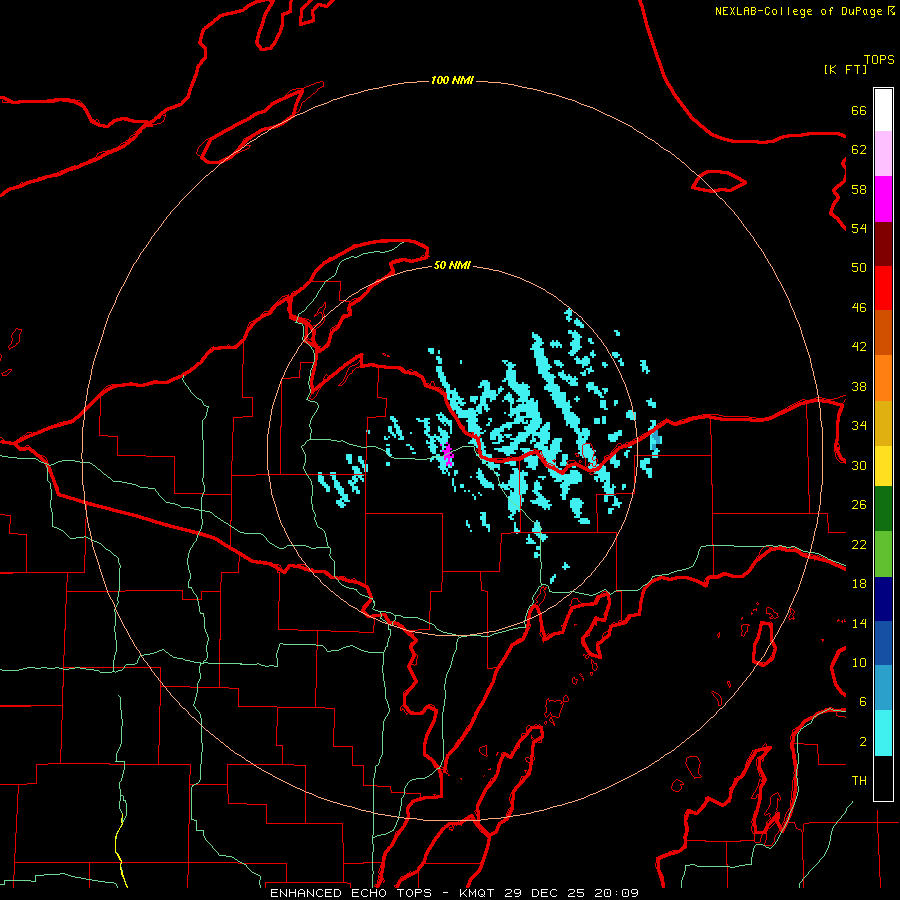Click the "100 NMI" range ring label
This screenshot has height=900, width=900.
[452, 80]
